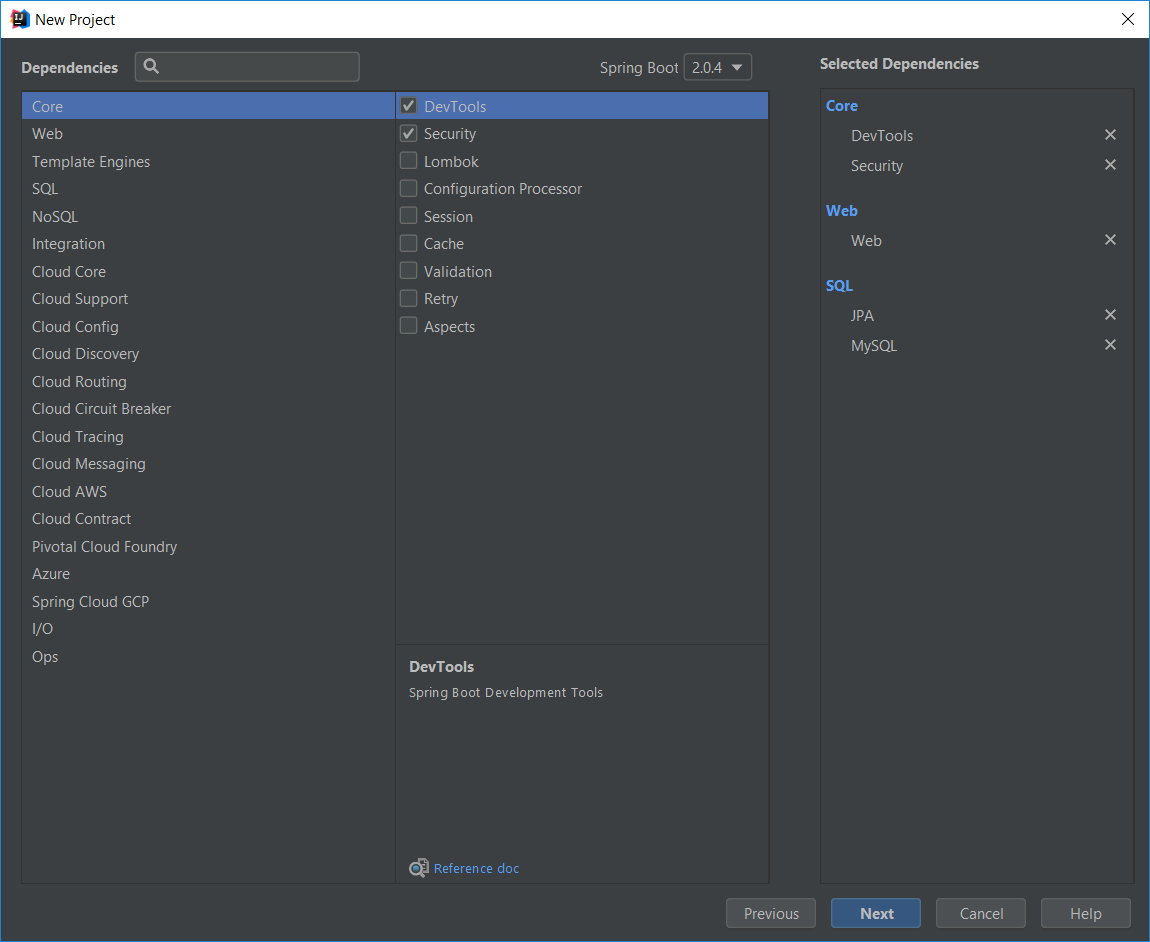The width and height of the screenshot is (1150, 942).
Task: Check Configuration Processor dependency
Action: click(x=409, y=189)
